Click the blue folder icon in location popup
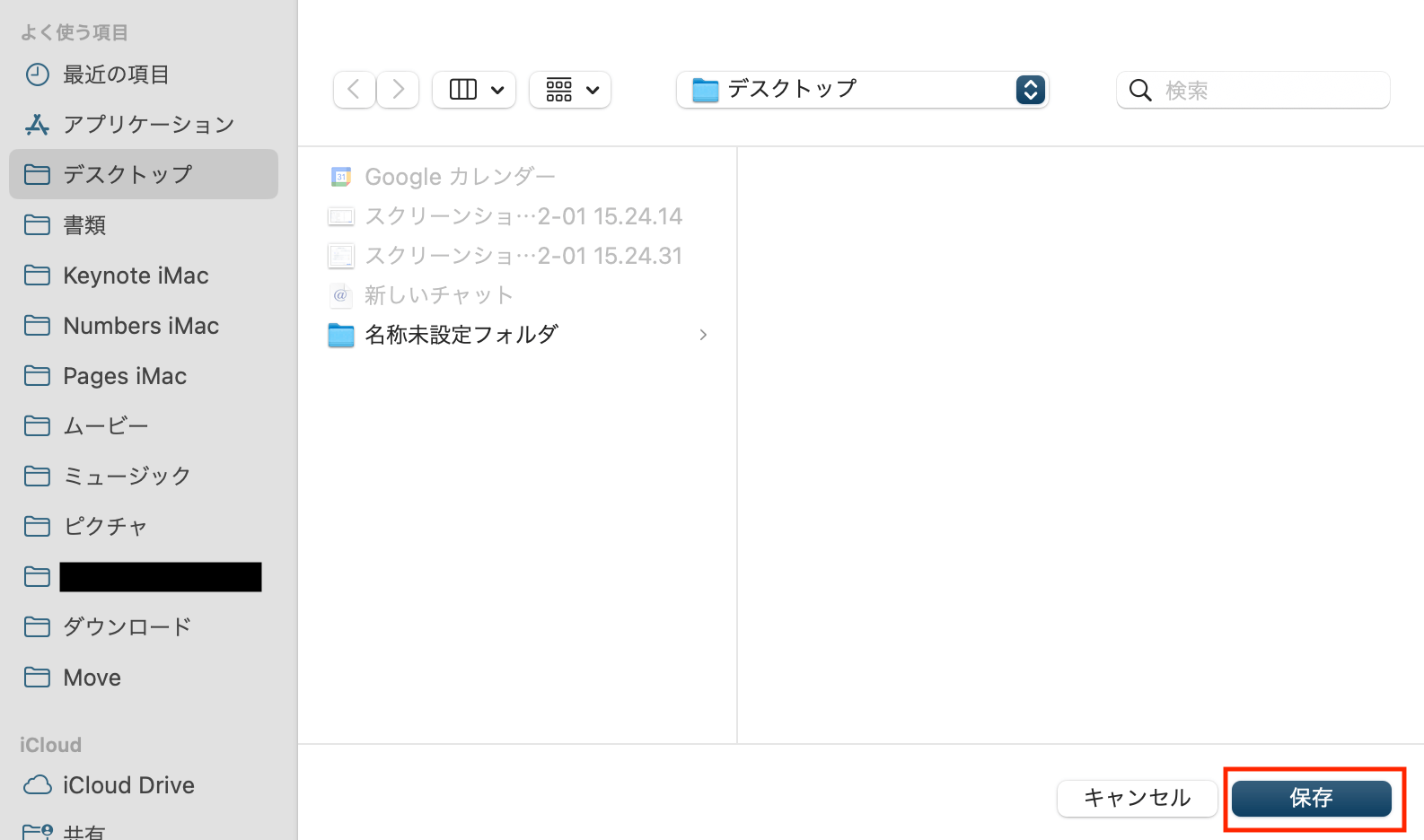This screenshot has width=1424, height=840. (x=706, y=90)
